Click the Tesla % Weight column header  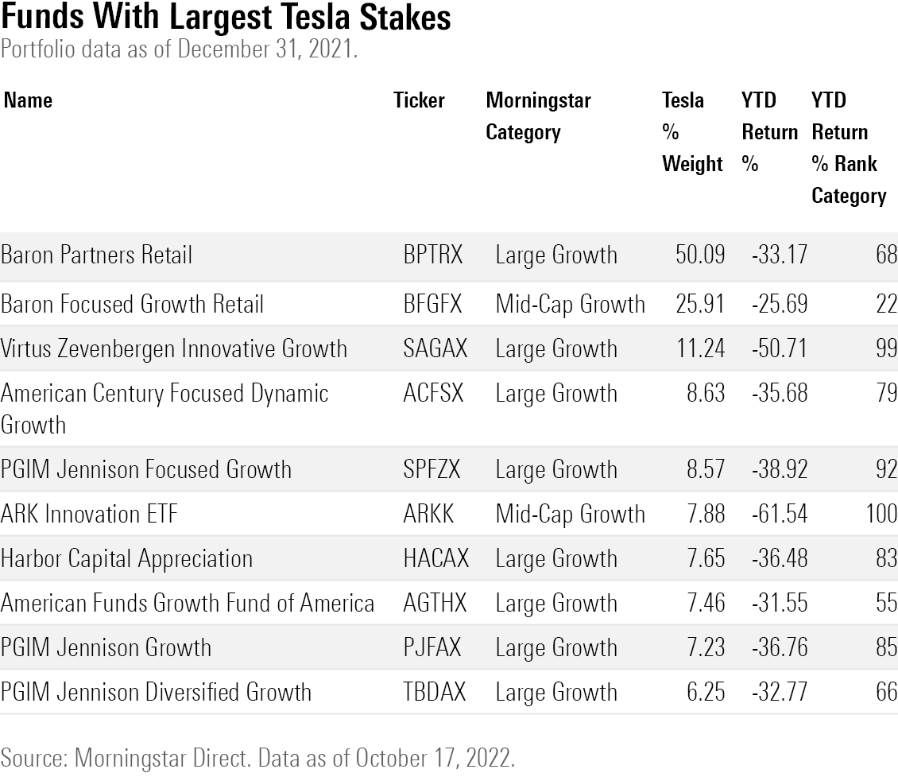(x=692, y=132)
